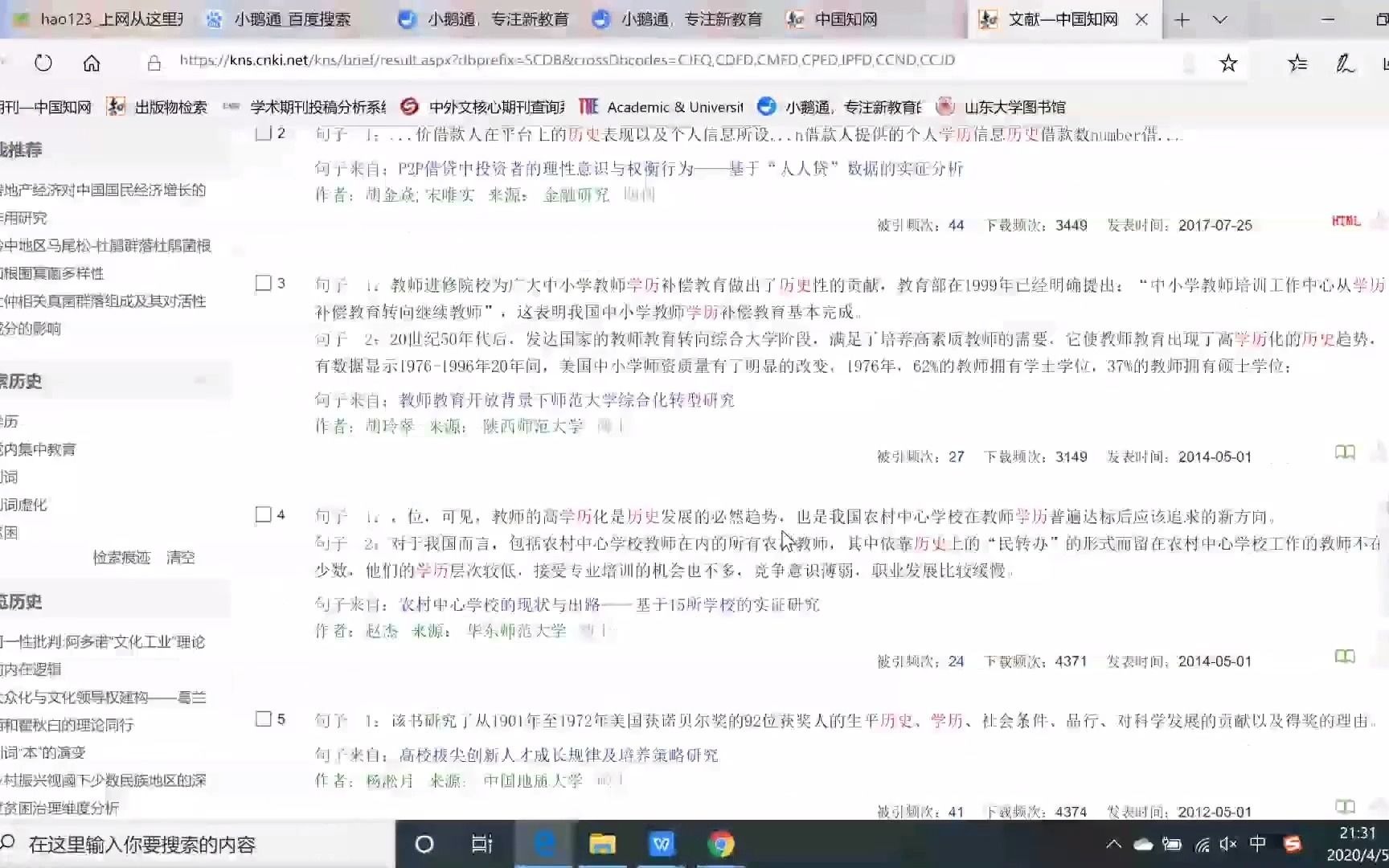Expand the tab list chevron
Viewport: 1389px width, 868px height.
1220,20
